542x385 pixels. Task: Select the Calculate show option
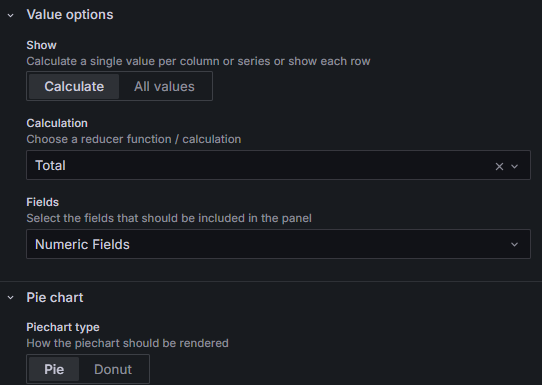(74, 86)
